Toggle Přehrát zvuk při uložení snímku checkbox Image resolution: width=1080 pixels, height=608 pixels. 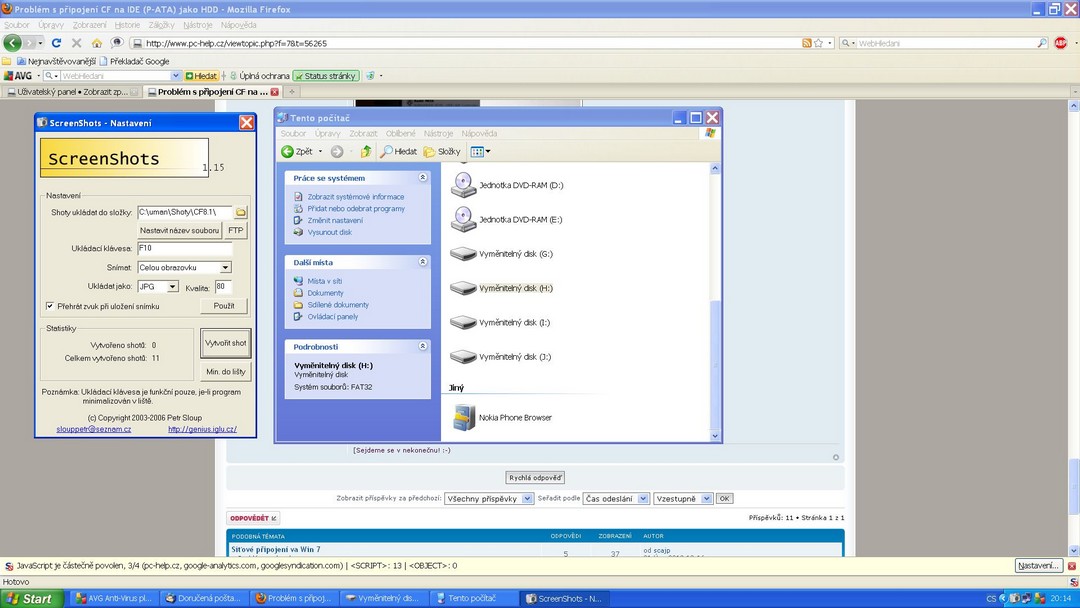tap(50, 306)
